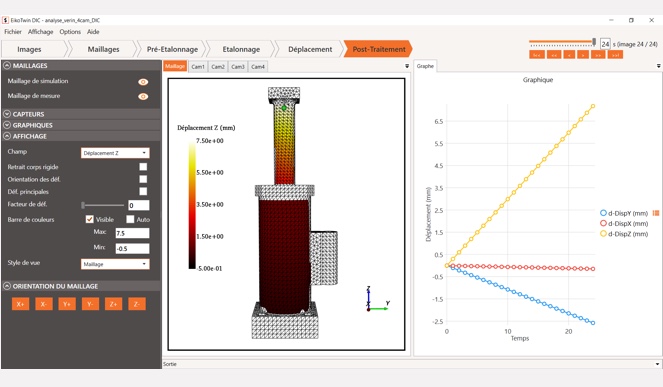Step back one image with < button
Image resolution: width=663 pixels, height=387 pixels.
[x=569, y=55]
